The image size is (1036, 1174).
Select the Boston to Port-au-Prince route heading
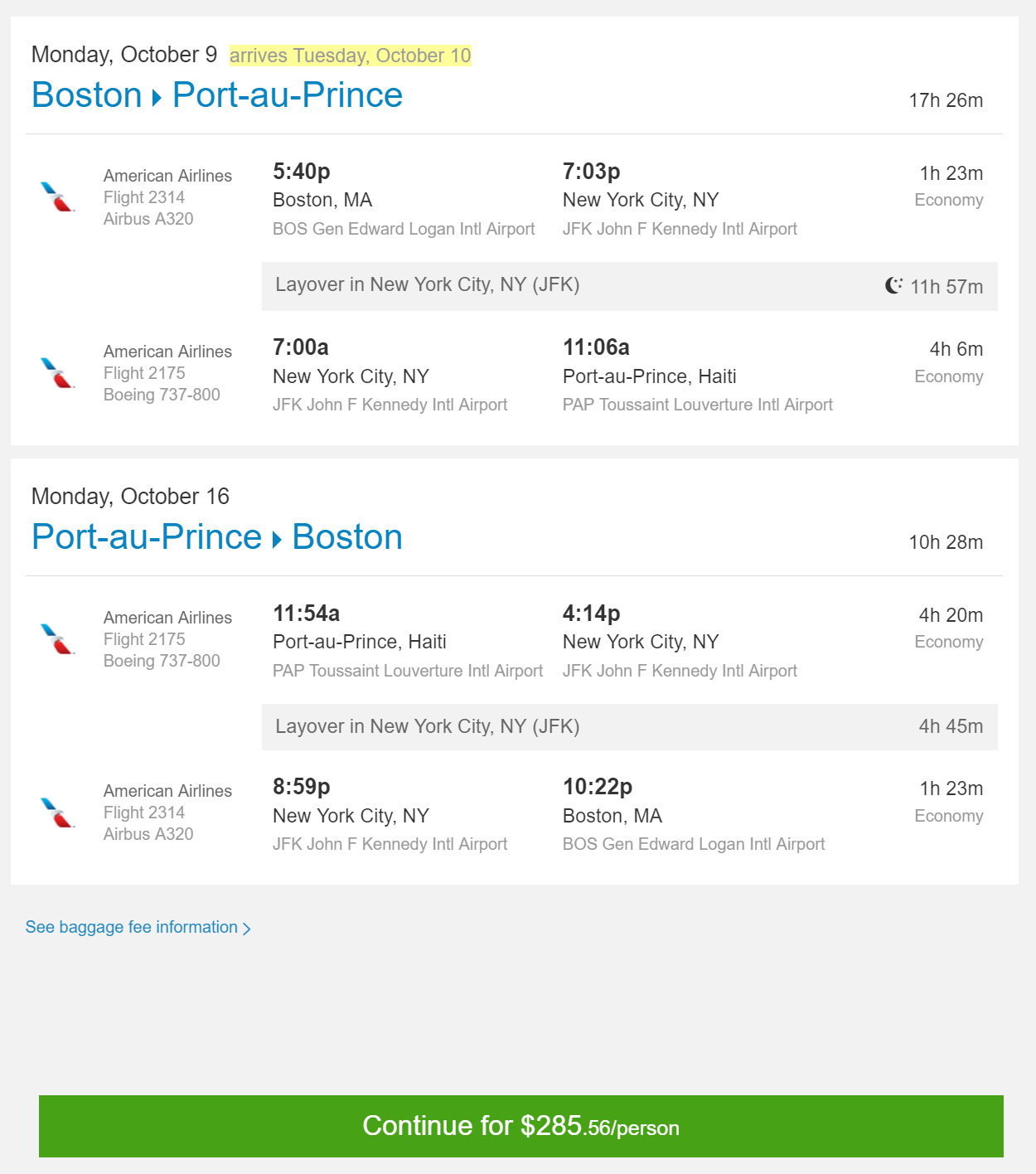[x=217, y=95]
